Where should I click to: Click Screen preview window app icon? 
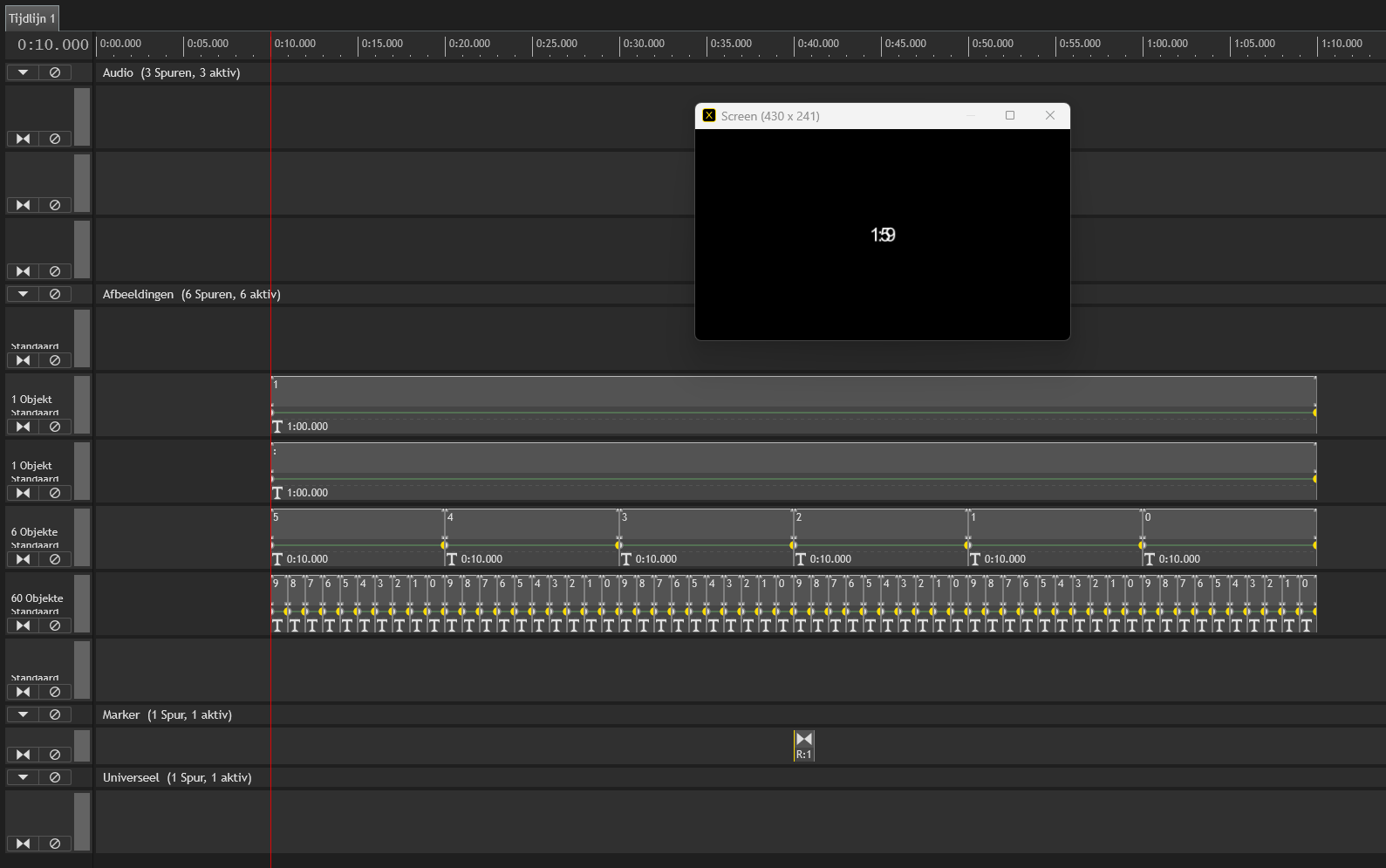[709, 115]
